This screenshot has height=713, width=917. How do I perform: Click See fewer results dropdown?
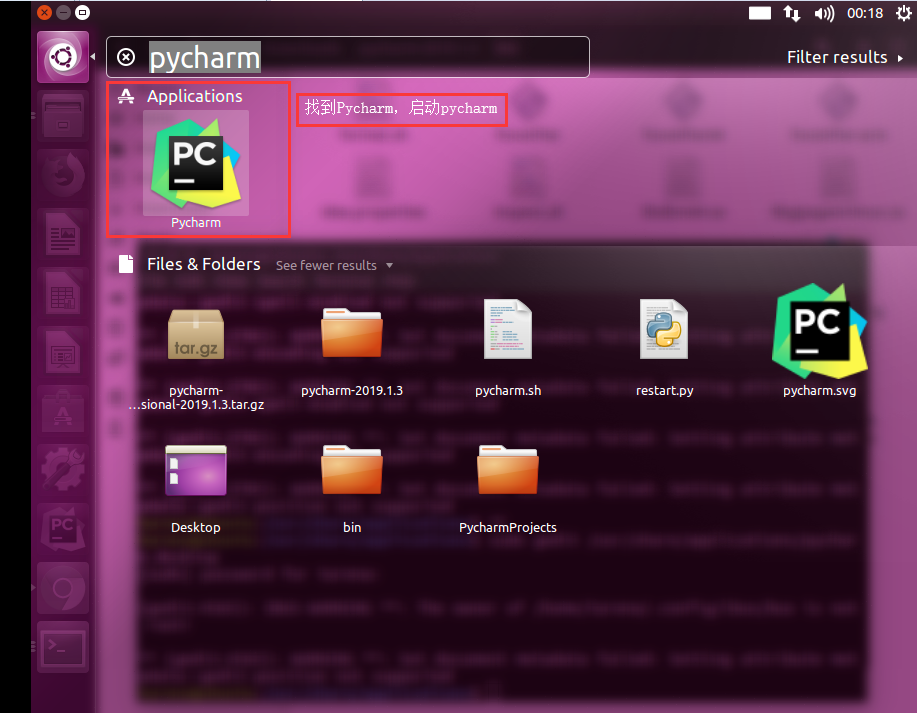pyautogui.click(x=327, y=265)
